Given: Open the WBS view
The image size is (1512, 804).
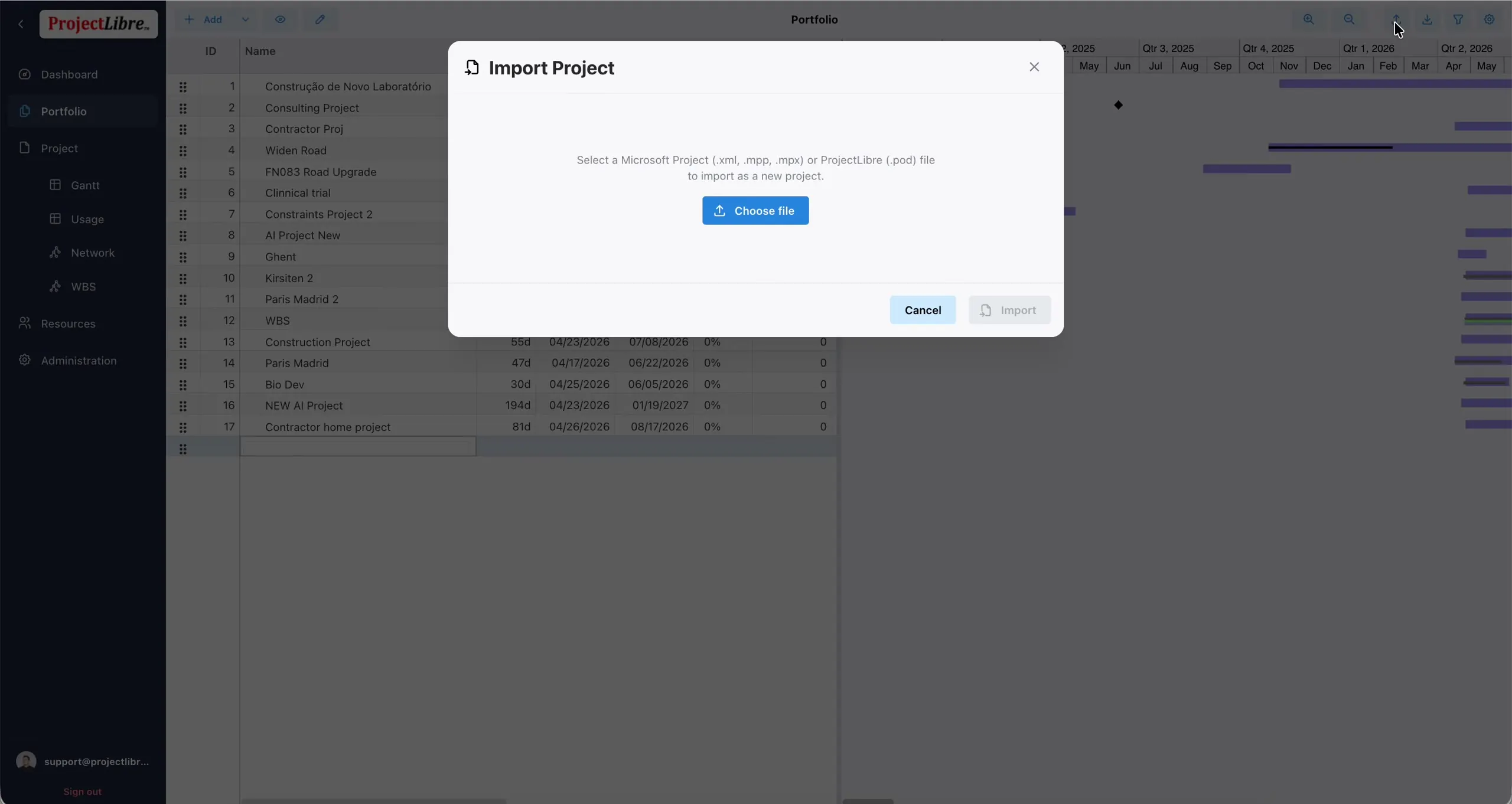Looking at the screenshot, I should tap(83, 286).
